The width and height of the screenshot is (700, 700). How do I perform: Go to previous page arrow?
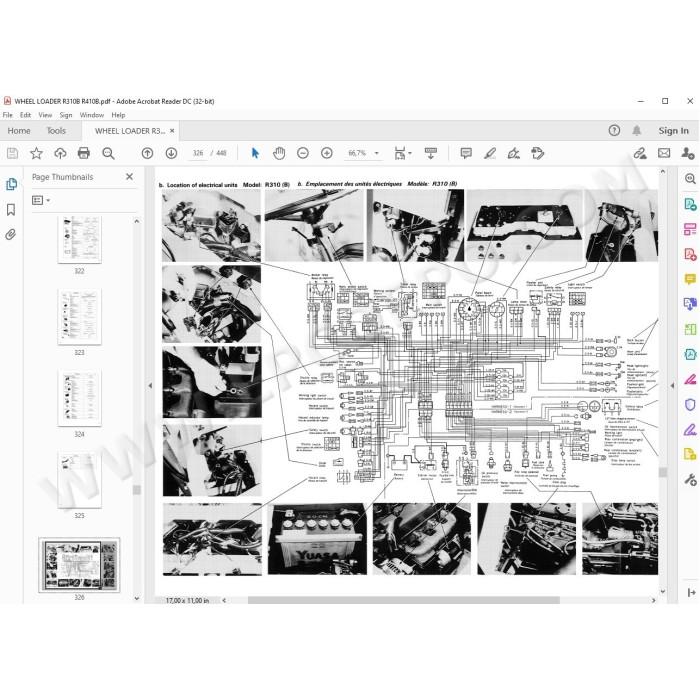pyautogui.click(x=147, y=154)
